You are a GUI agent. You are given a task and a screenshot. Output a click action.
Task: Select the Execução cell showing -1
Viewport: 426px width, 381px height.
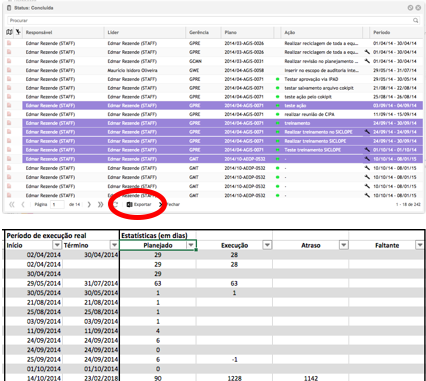tap(234, 359)
